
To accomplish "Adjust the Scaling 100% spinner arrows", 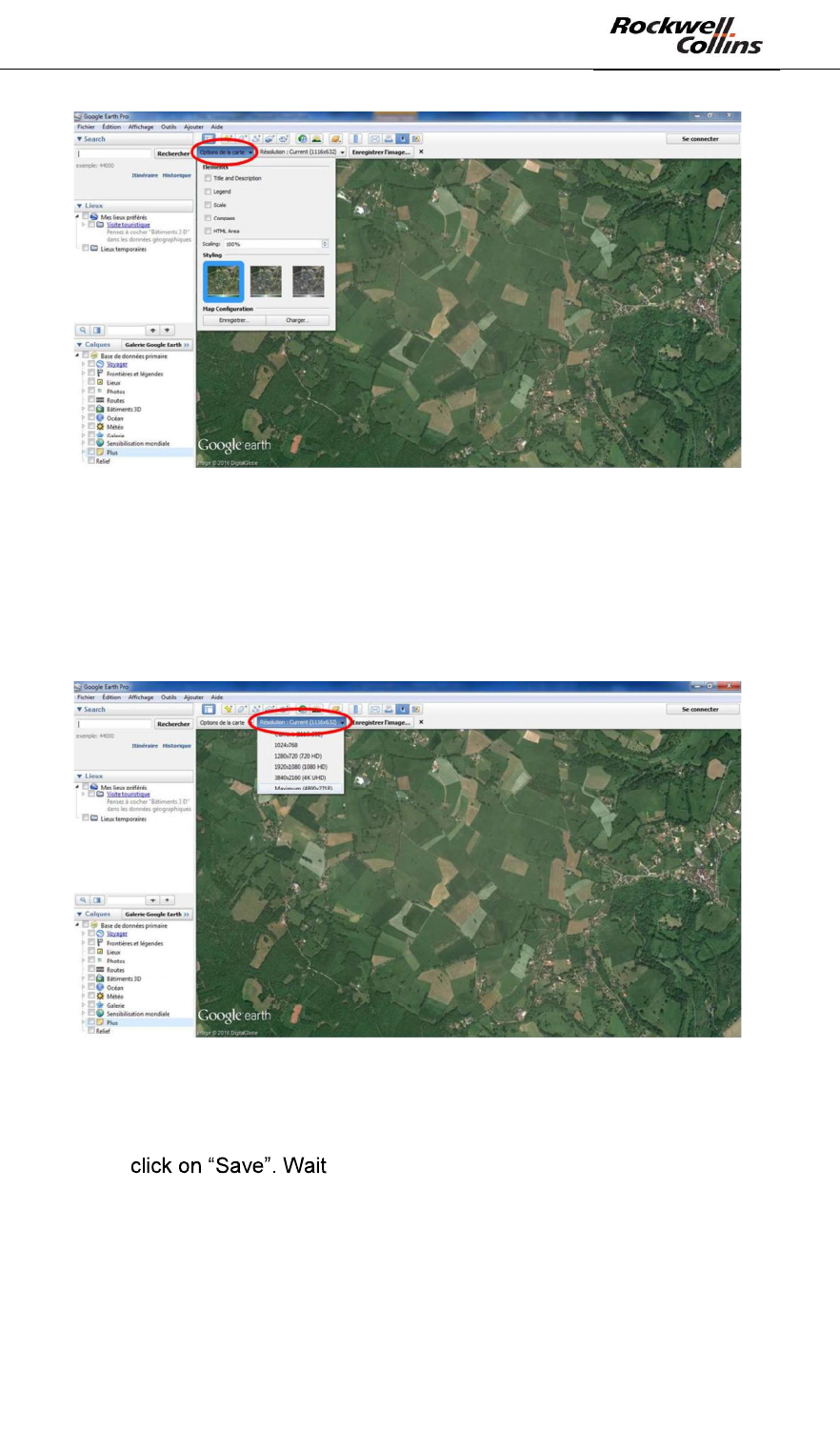I will [325, 244].
